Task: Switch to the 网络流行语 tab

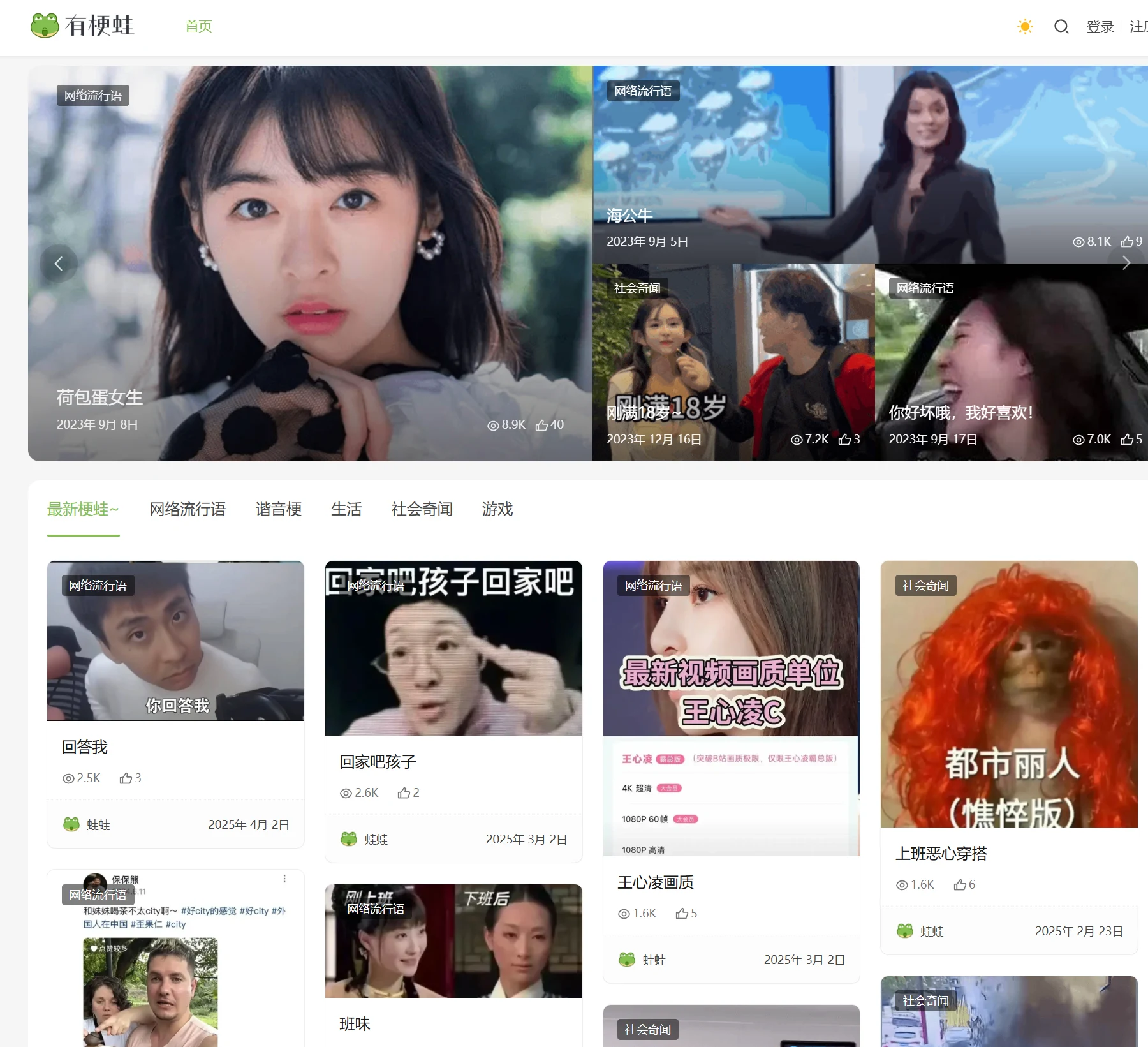Action: pos(188,509)
